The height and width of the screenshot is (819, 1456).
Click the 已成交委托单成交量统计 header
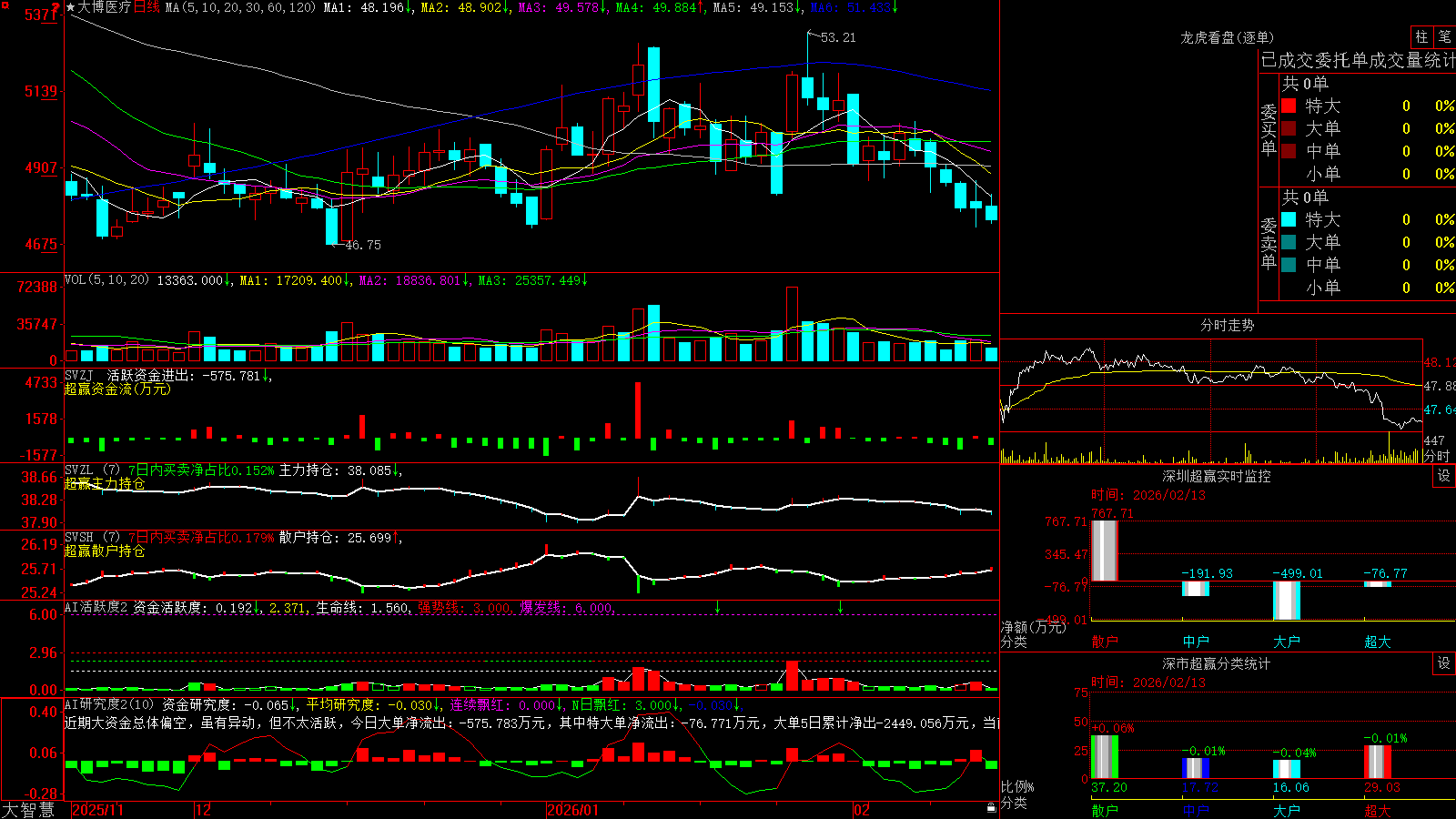tap(1358, 60)
